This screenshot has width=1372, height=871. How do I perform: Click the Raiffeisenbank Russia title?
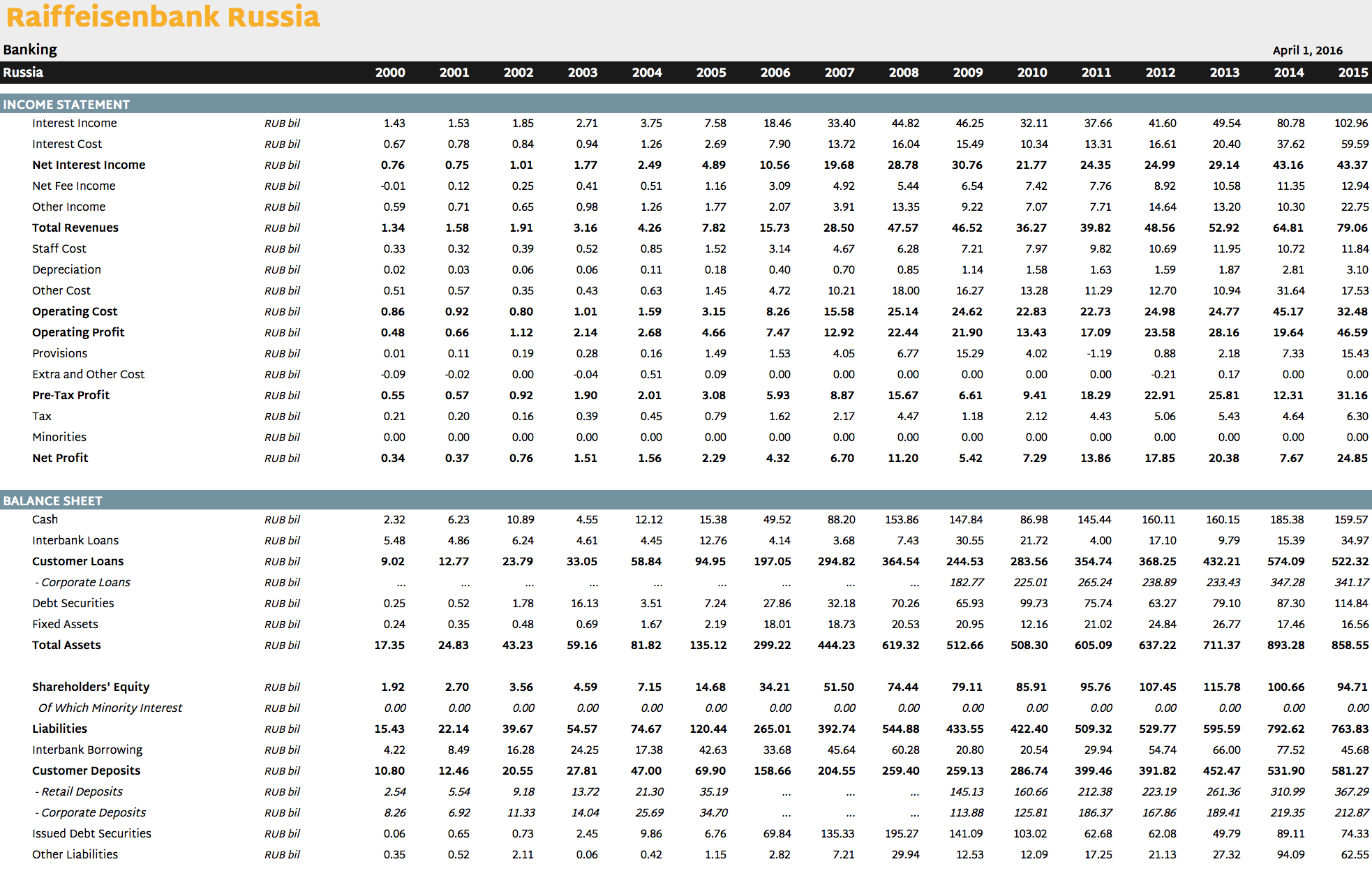coord(163,17)
